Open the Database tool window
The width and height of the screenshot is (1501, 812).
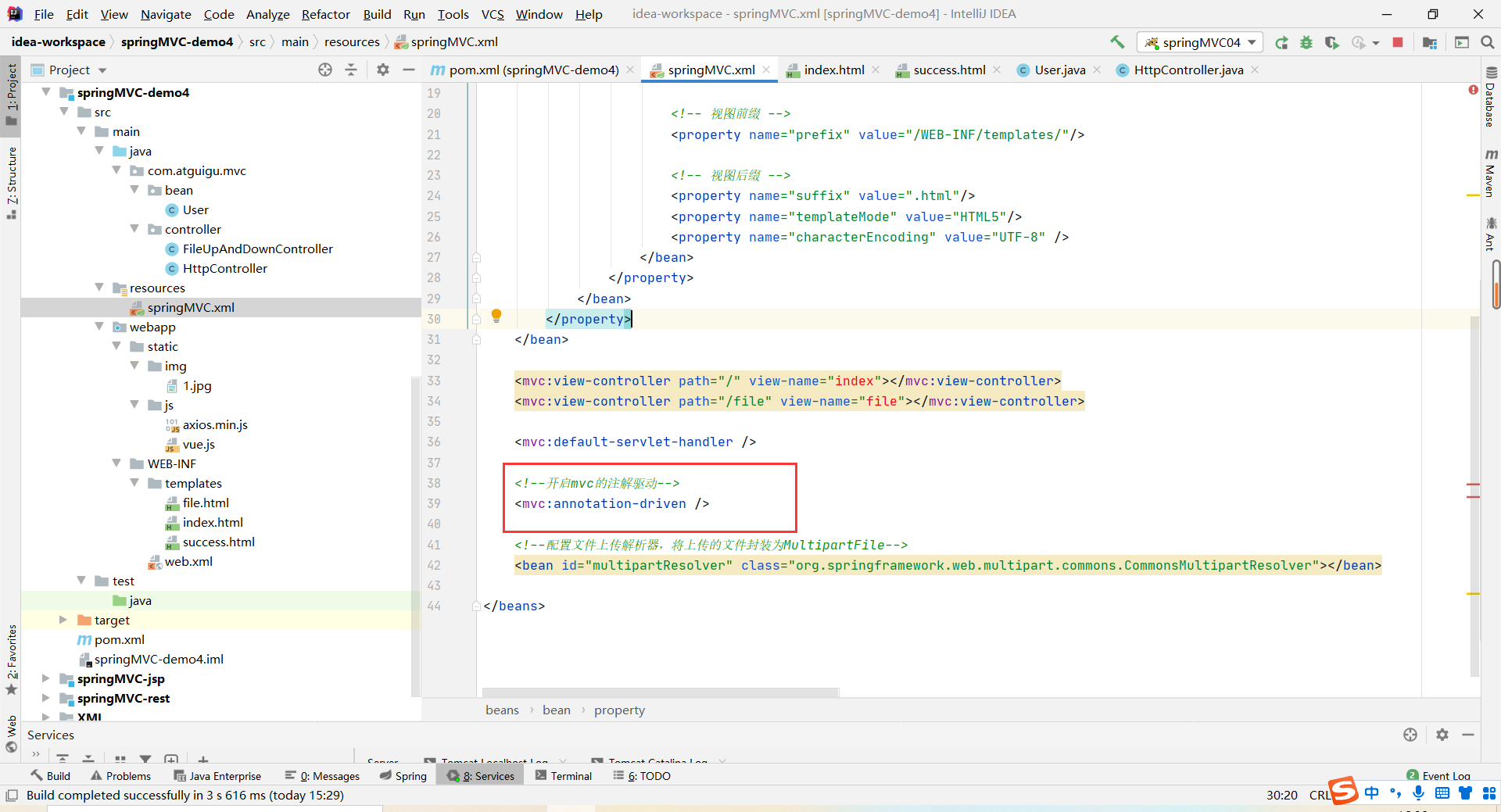click(1490, 97)
